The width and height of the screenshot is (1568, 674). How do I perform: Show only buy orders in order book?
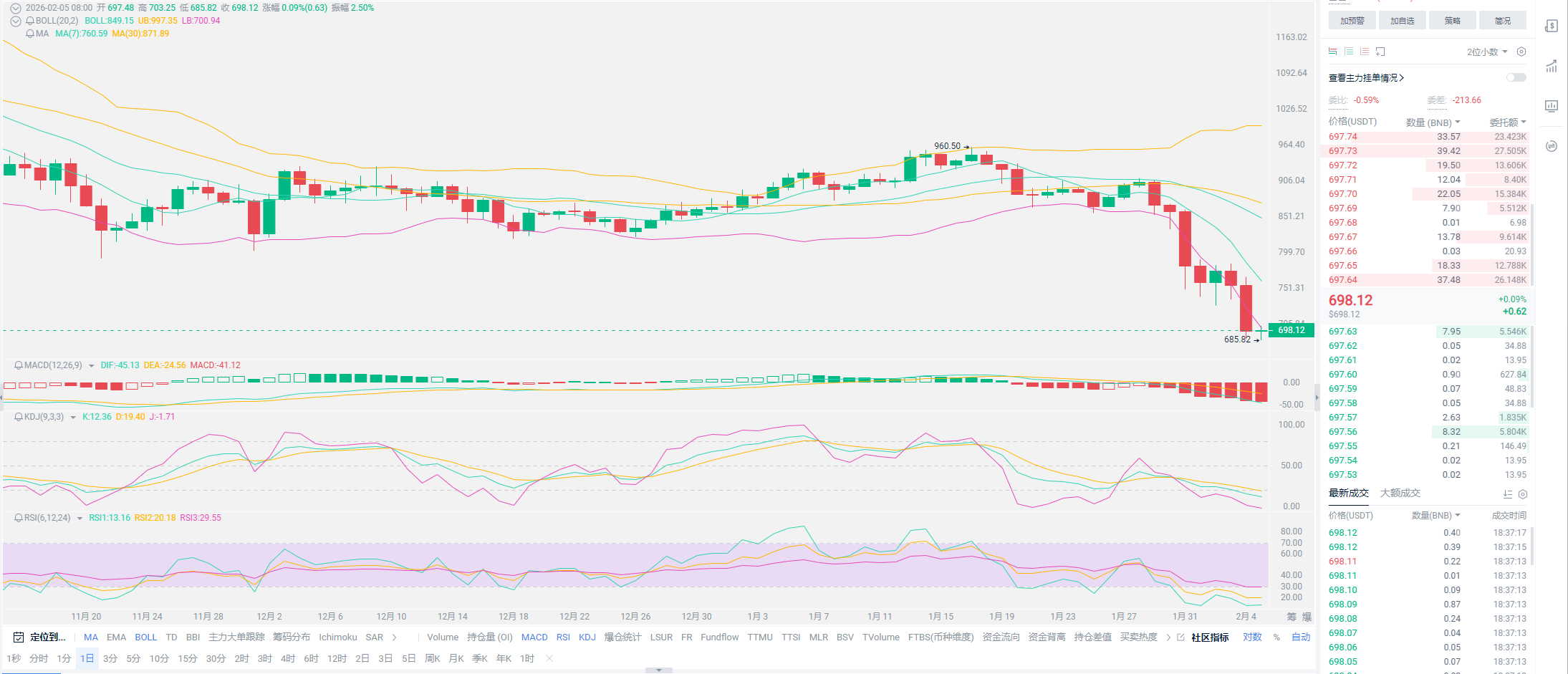point(1349,52)
